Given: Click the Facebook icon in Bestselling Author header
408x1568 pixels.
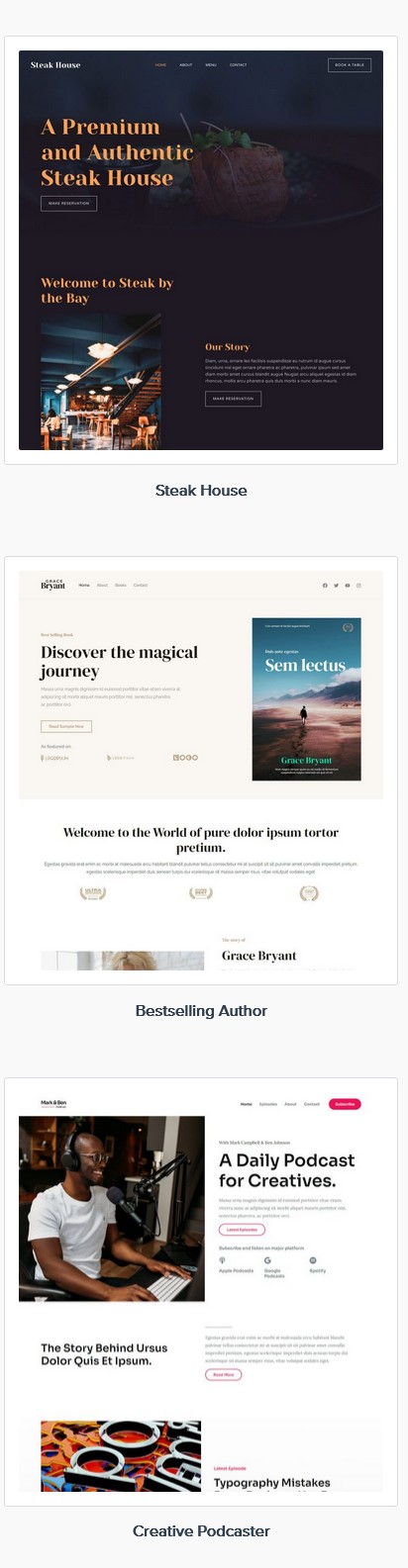Looking at the screenshot, I should [325, 586].
